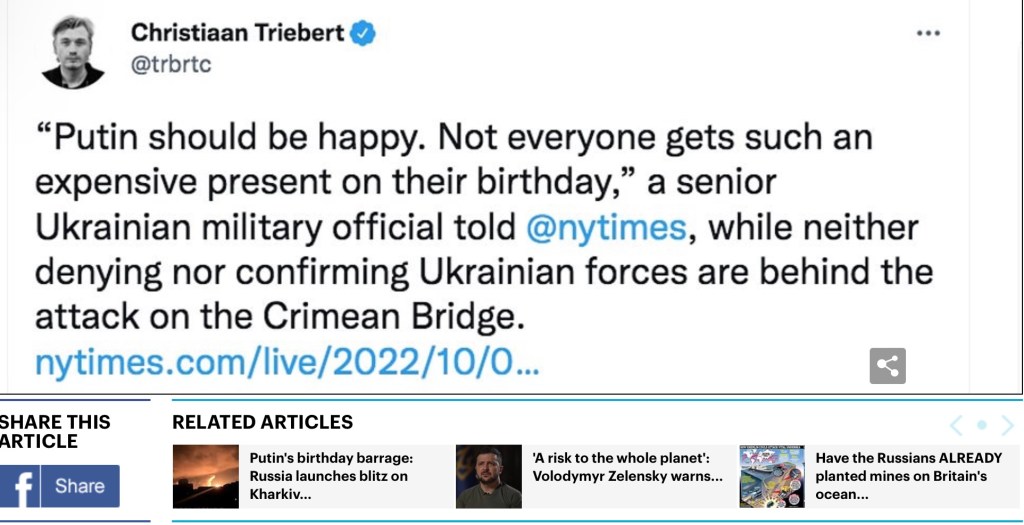1024x525 pixels.
Task: Open the nytimes.com/live link
Action: click(x=287, y=363)
